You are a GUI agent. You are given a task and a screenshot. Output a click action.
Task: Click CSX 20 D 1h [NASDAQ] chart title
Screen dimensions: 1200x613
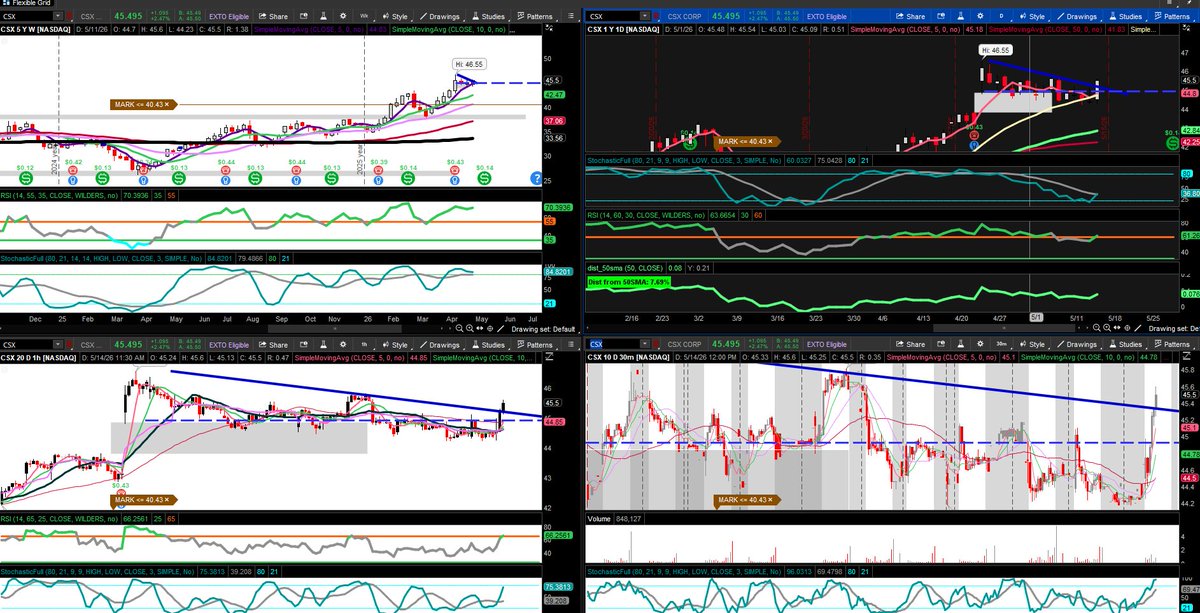38,357
